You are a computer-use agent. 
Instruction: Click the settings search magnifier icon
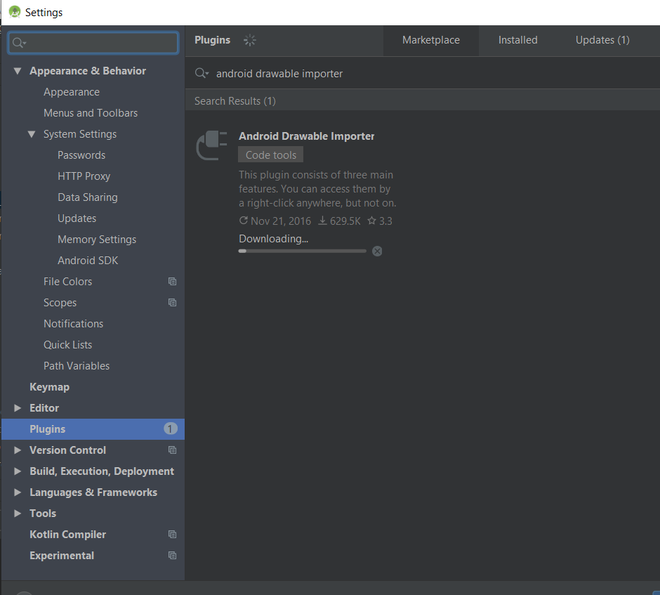[x=19, y=43]
